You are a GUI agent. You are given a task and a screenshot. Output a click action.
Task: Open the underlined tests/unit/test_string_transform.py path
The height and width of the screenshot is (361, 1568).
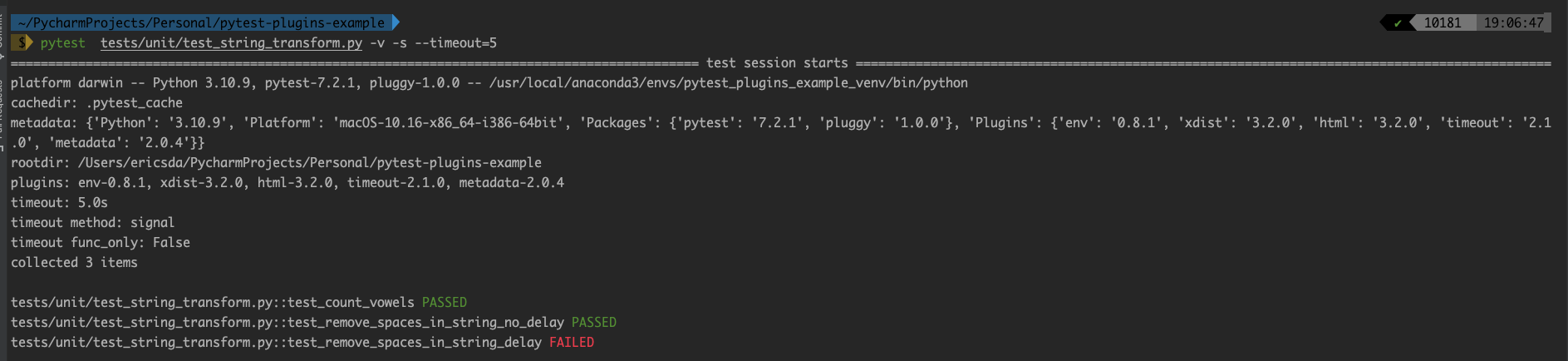(x=231, y=43)
